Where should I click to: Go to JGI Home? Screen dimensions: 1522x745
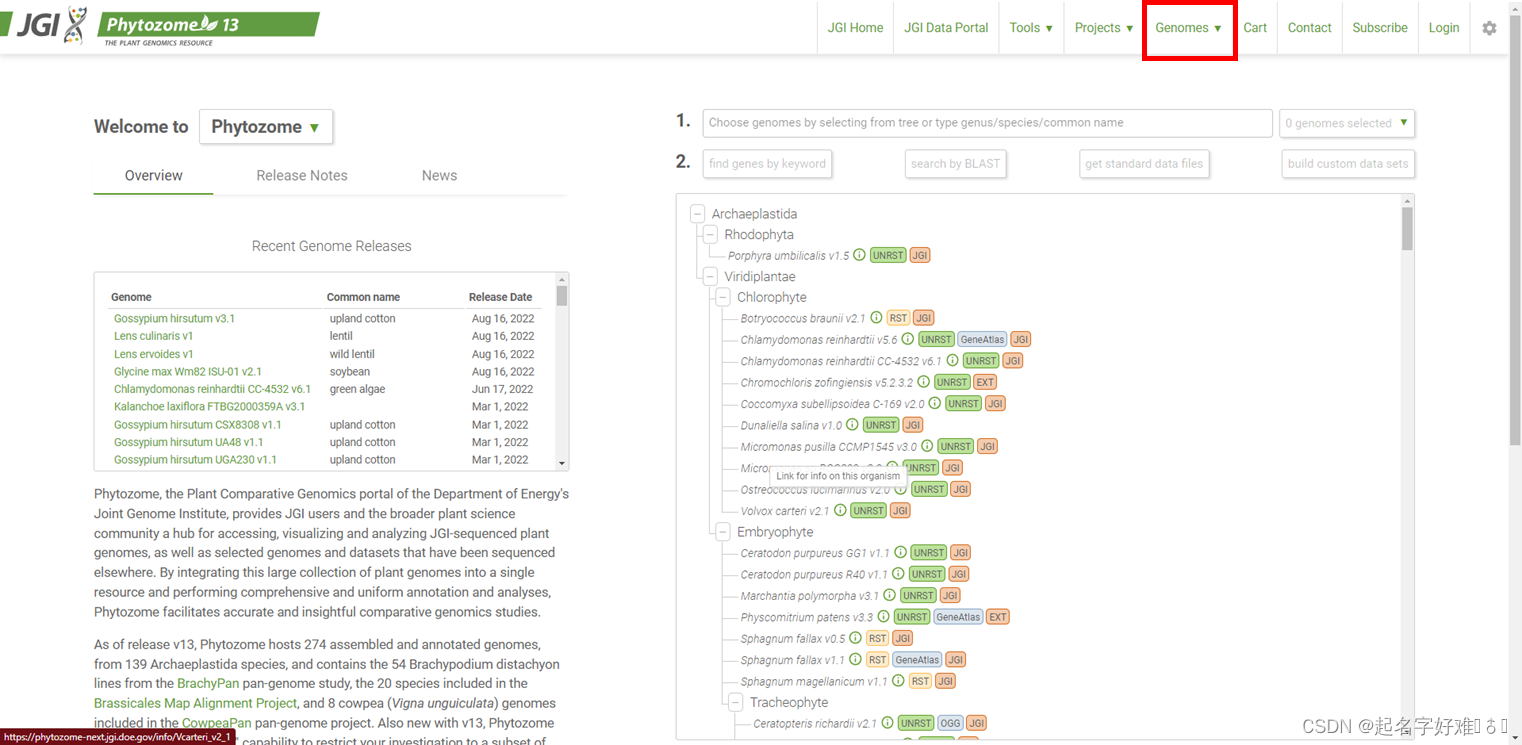[855, 28]
